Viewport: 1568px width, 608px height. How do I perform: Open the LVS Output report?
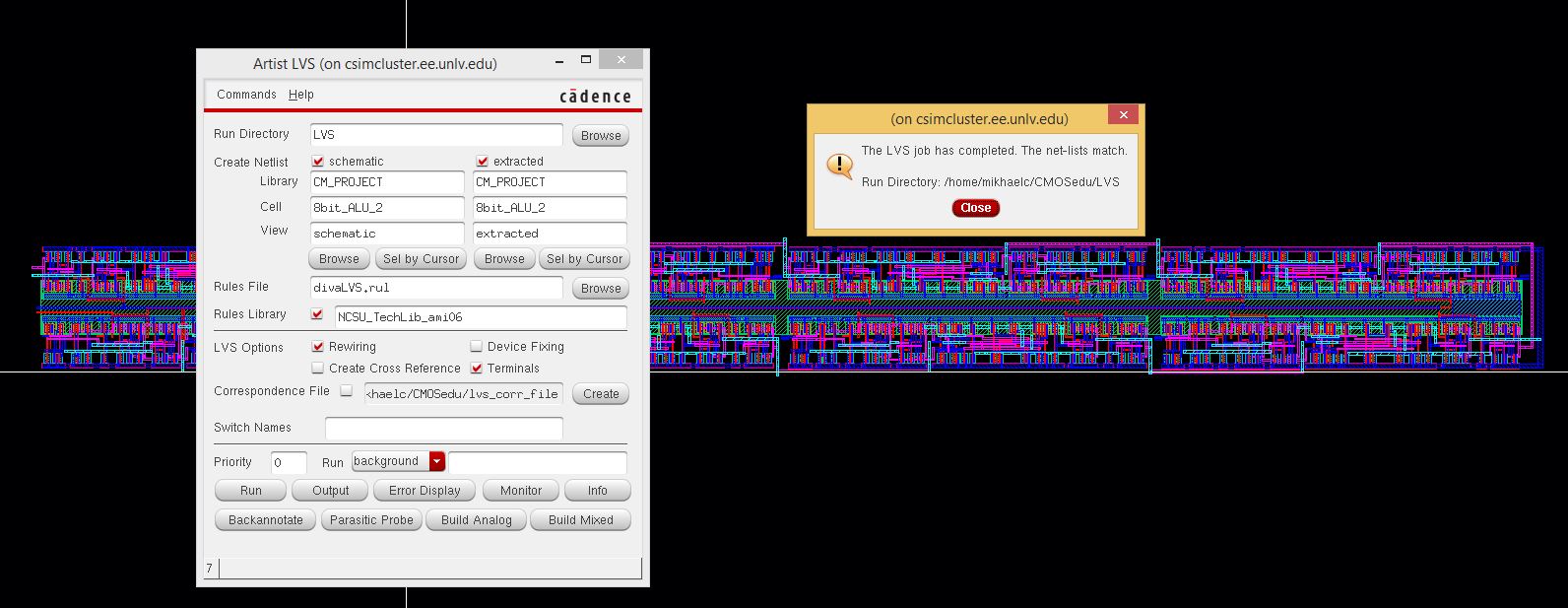coord(331,491)
